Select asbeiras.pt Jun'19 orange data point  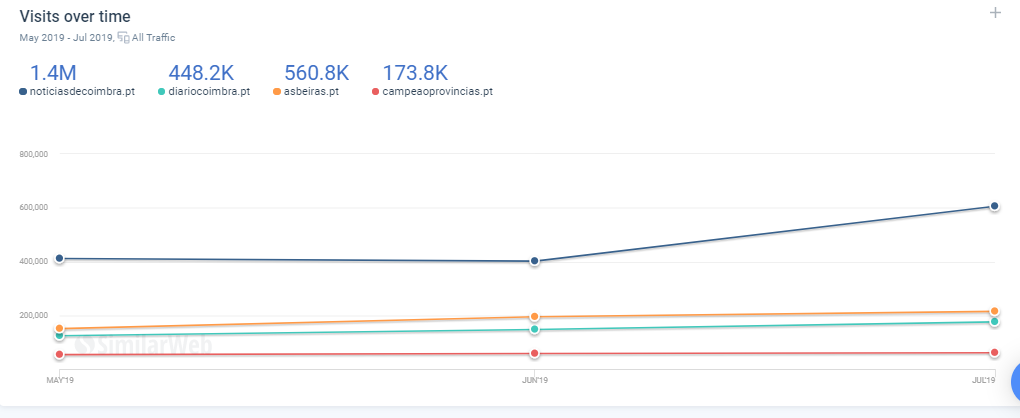535,317
